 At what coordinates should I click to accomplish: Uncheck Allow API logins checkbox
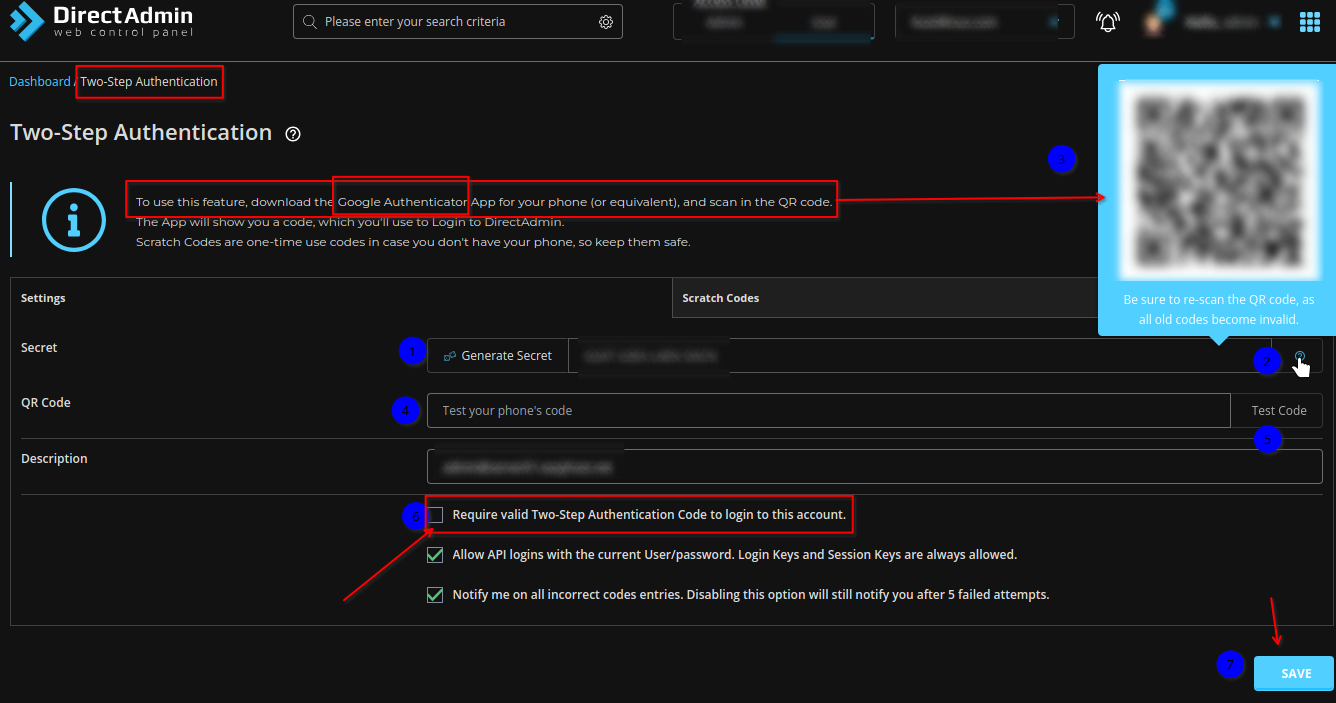(436, 555)
